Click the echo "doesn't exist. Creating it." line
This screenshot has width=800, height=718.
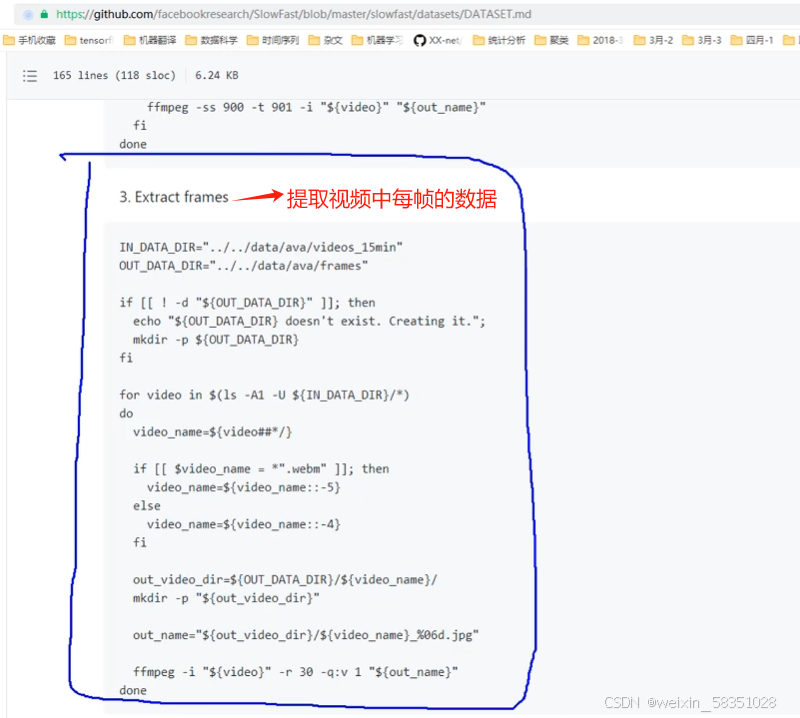click(x=309, y=321)
